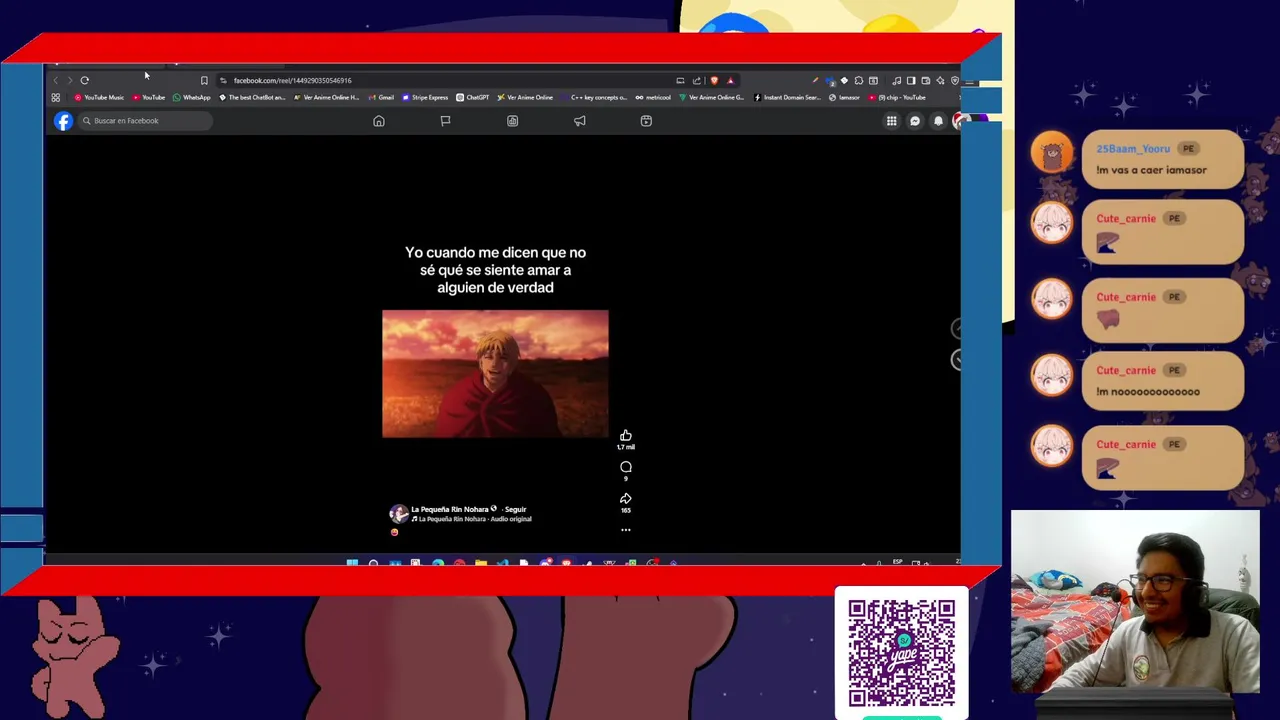
Task: Click the La Pequeña Rin Nohara page name
Action: pyautogui.click(x=449, y=509)
